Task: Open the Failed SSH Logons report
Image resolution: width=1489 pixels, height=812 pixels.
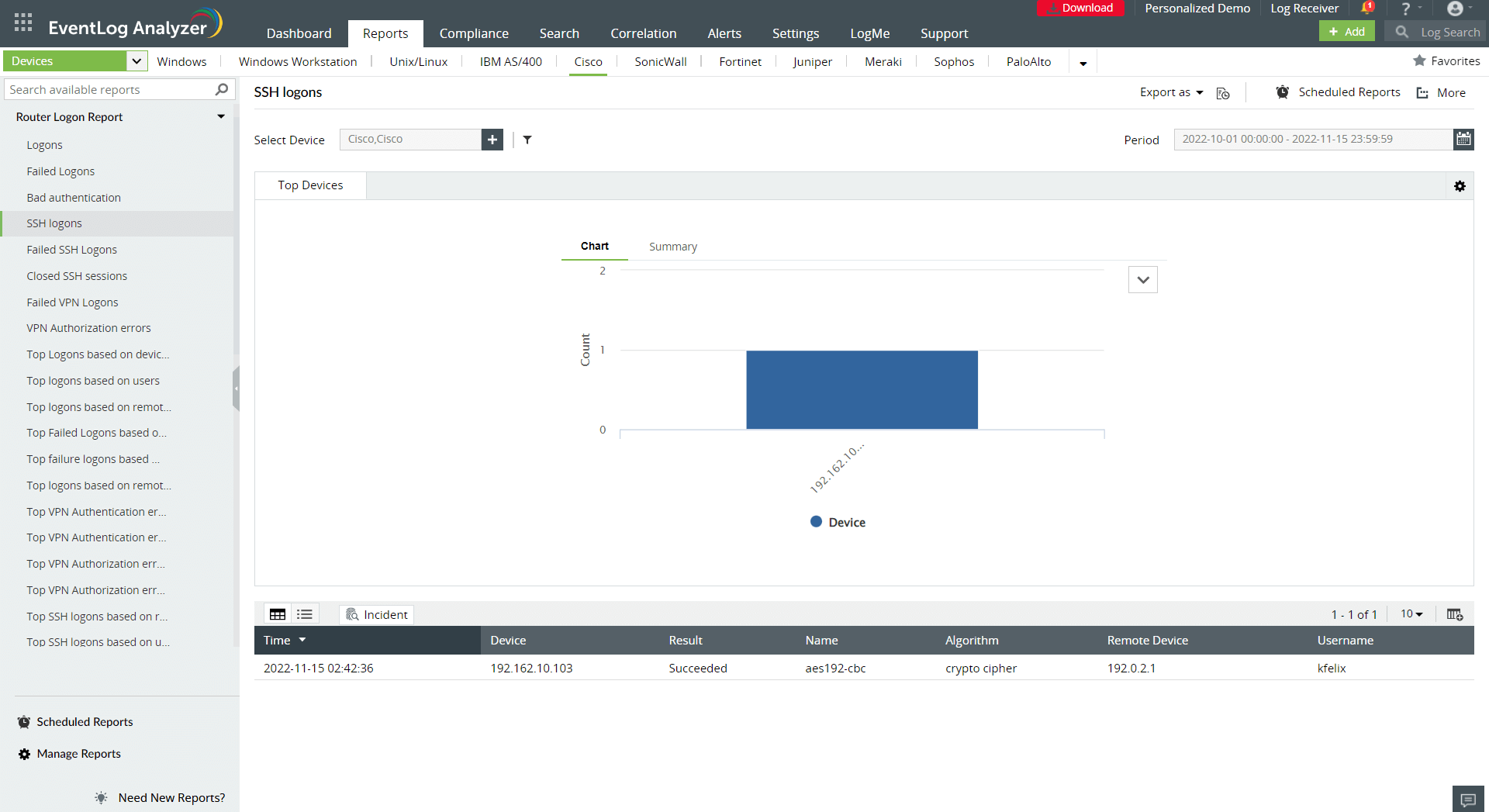Action: [72, 250]
